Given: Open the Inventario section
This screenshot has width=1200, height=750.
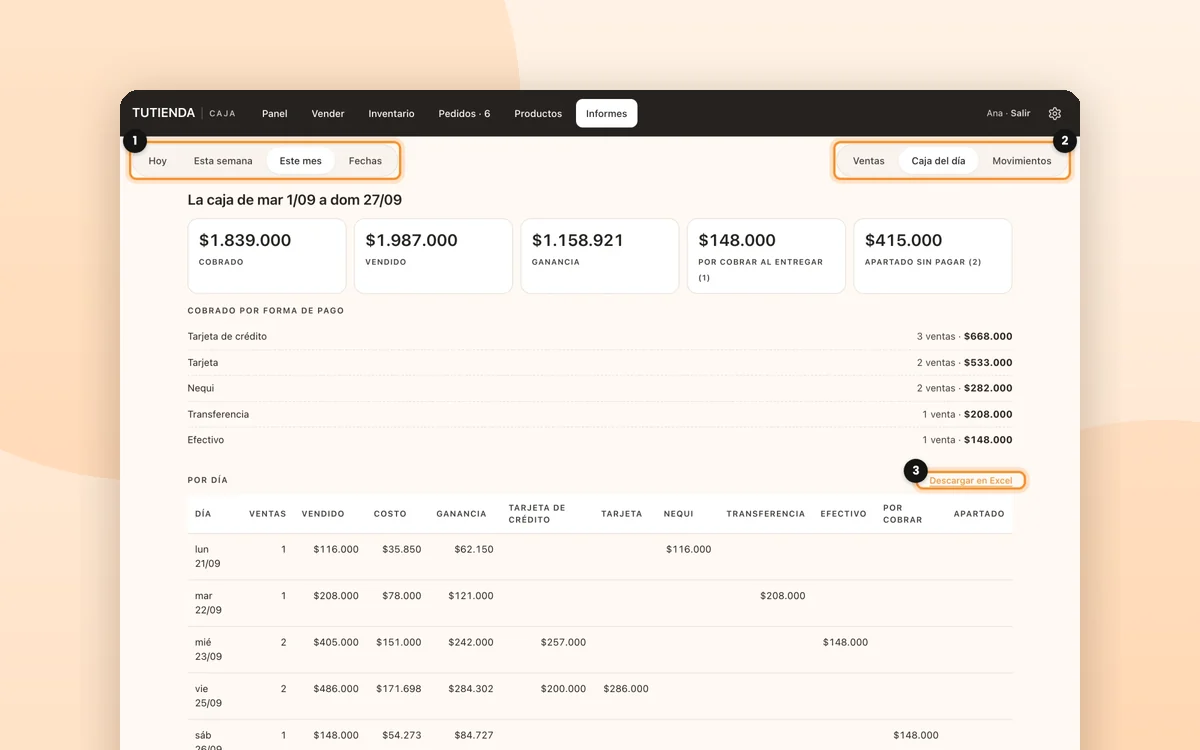Looking at the screenshot, I should point(391,114).
